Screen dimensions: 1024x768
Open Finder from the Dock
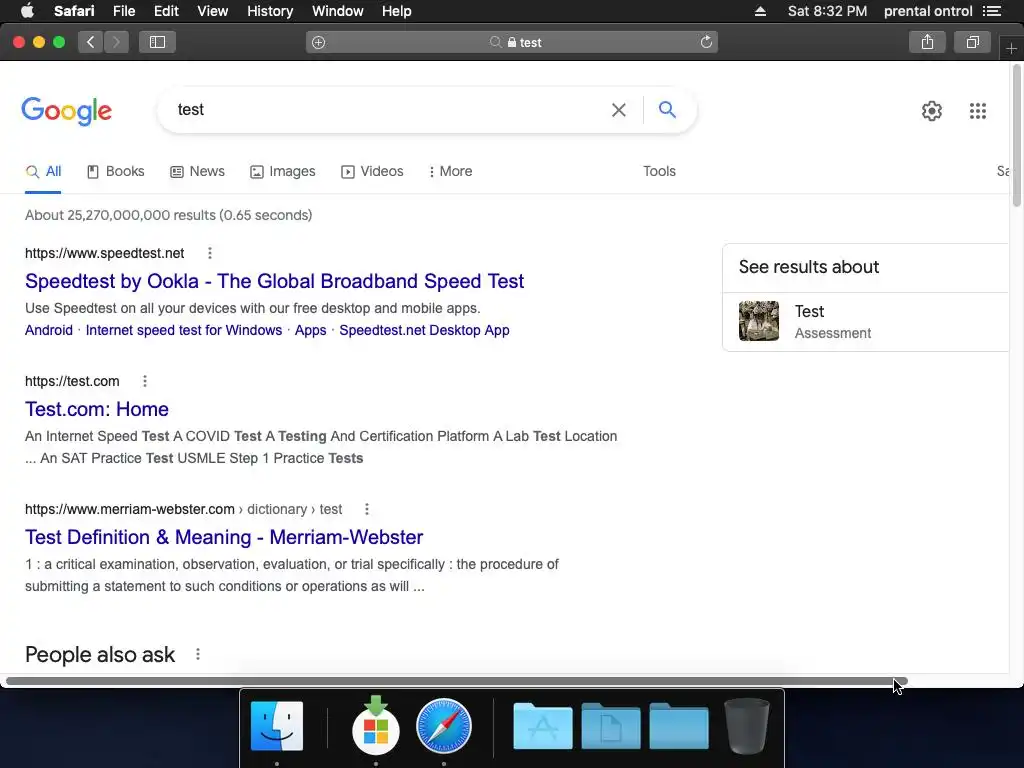277,726
